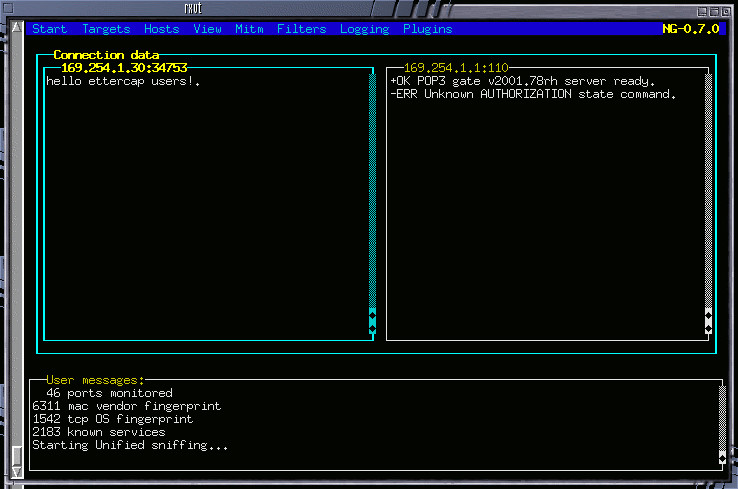This screenshot has width=738, height=489.
Task: Click the left pane scrollbar thumb
Action: click(x=372, y=321)
